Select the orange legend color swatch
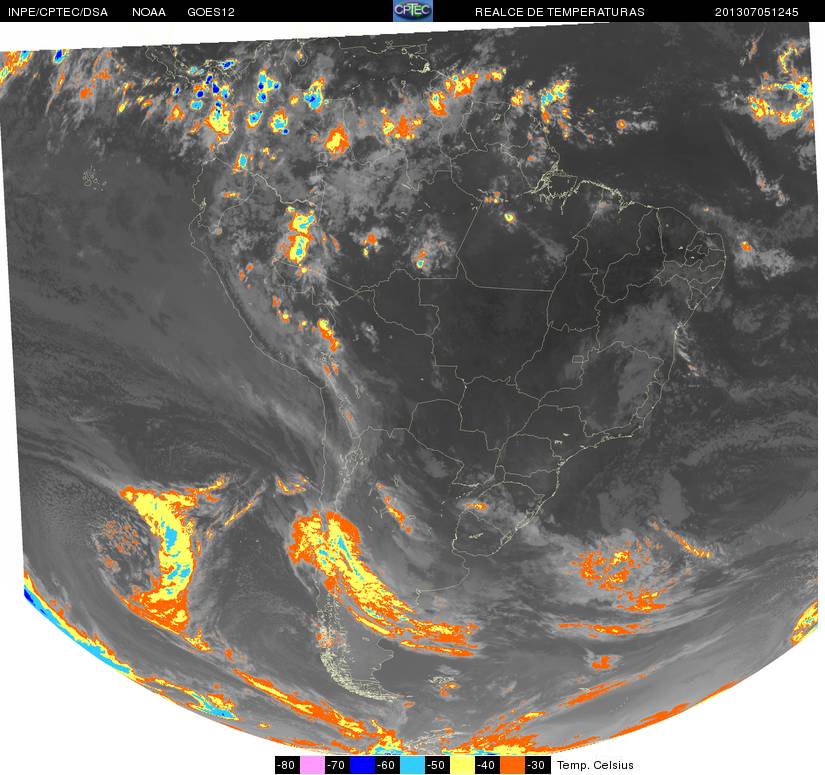The height and width of the screenshot is (775, 825). click(x=514, y=765)
